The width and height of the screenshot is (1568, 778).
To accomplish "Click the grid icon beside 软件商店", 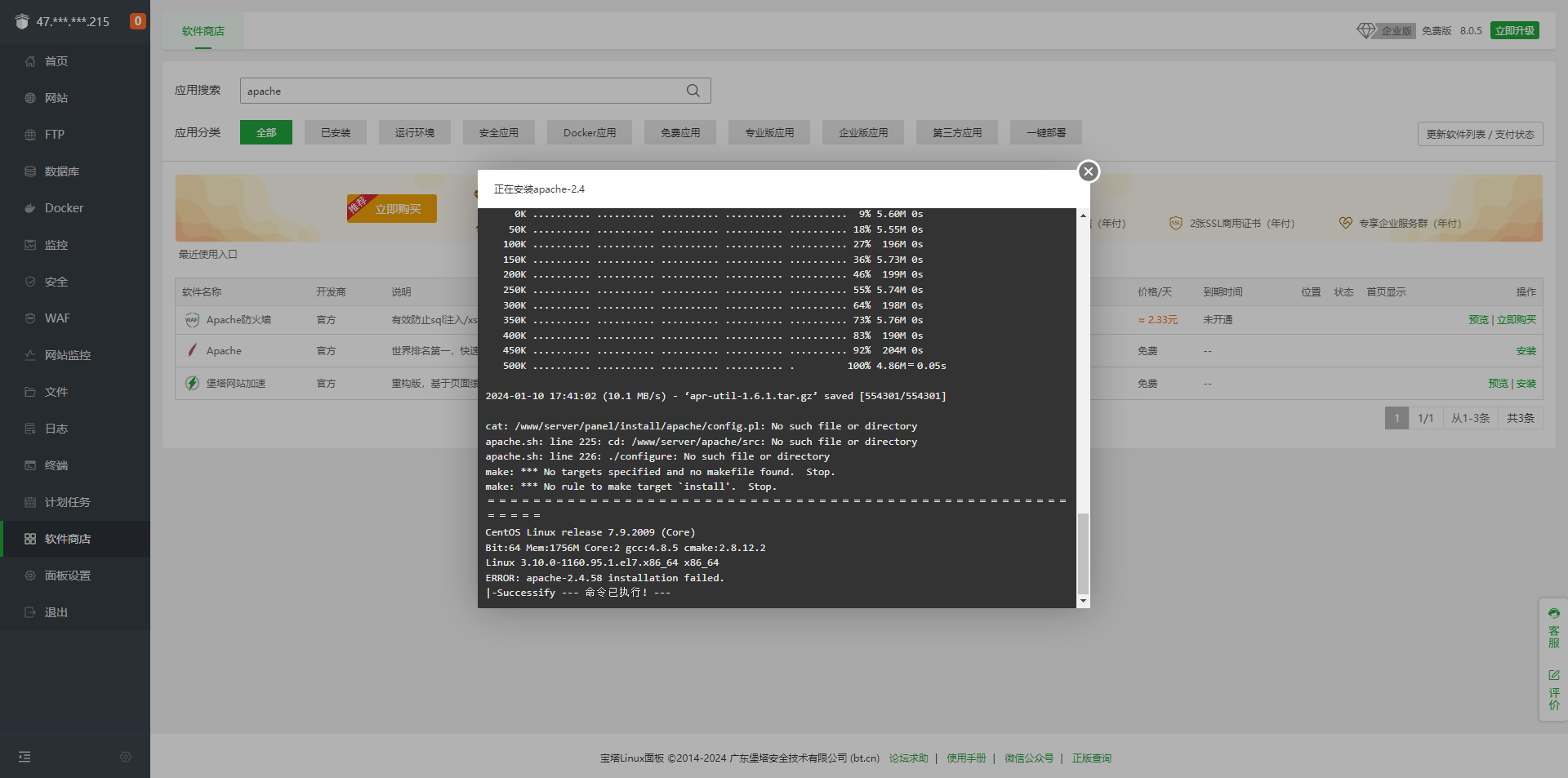I will (30, 539).
